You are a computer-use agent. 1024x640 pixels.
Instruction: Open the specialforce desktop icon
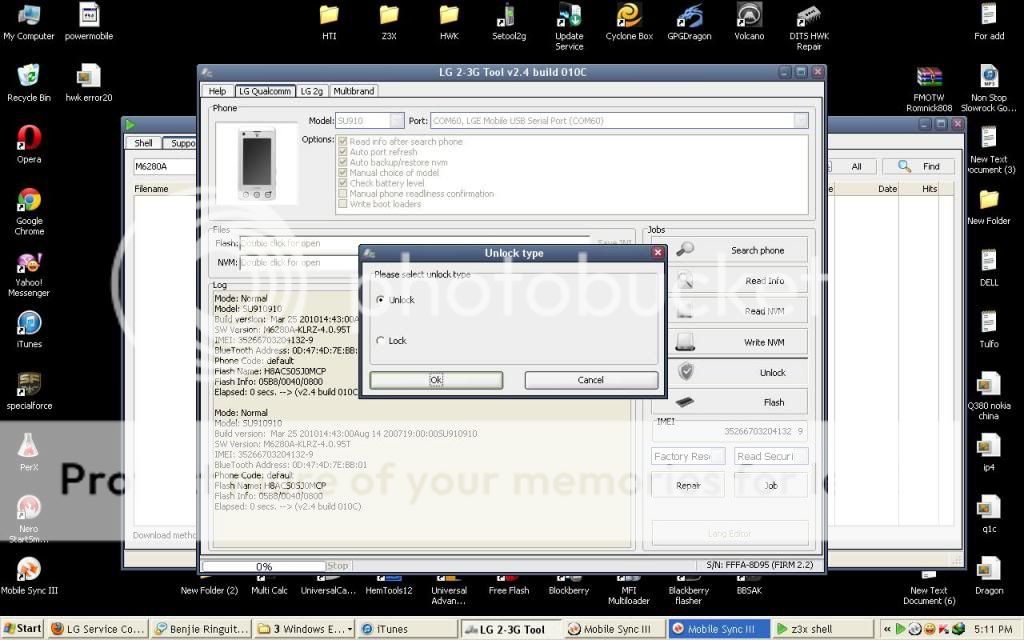pos(29,392)
